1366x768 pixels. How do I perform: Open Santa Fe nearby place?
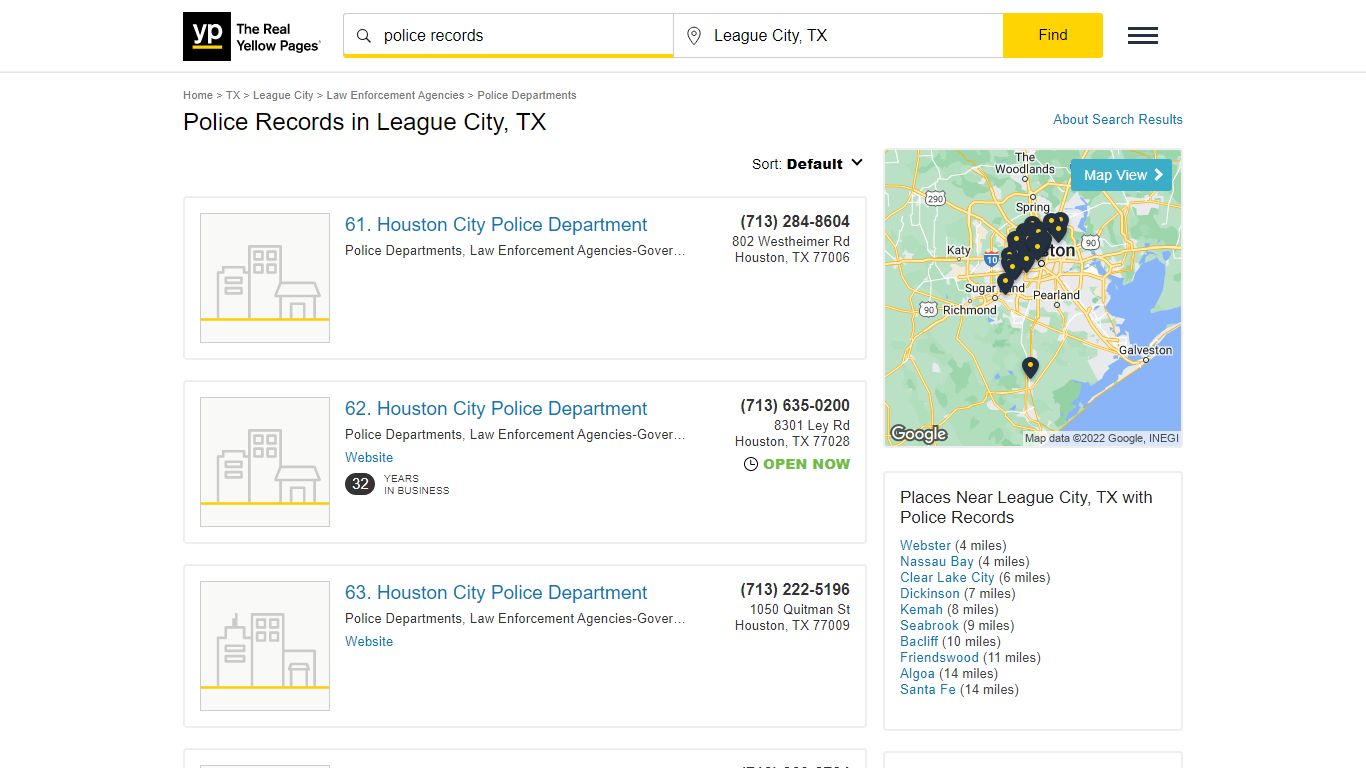click(928, 689)
